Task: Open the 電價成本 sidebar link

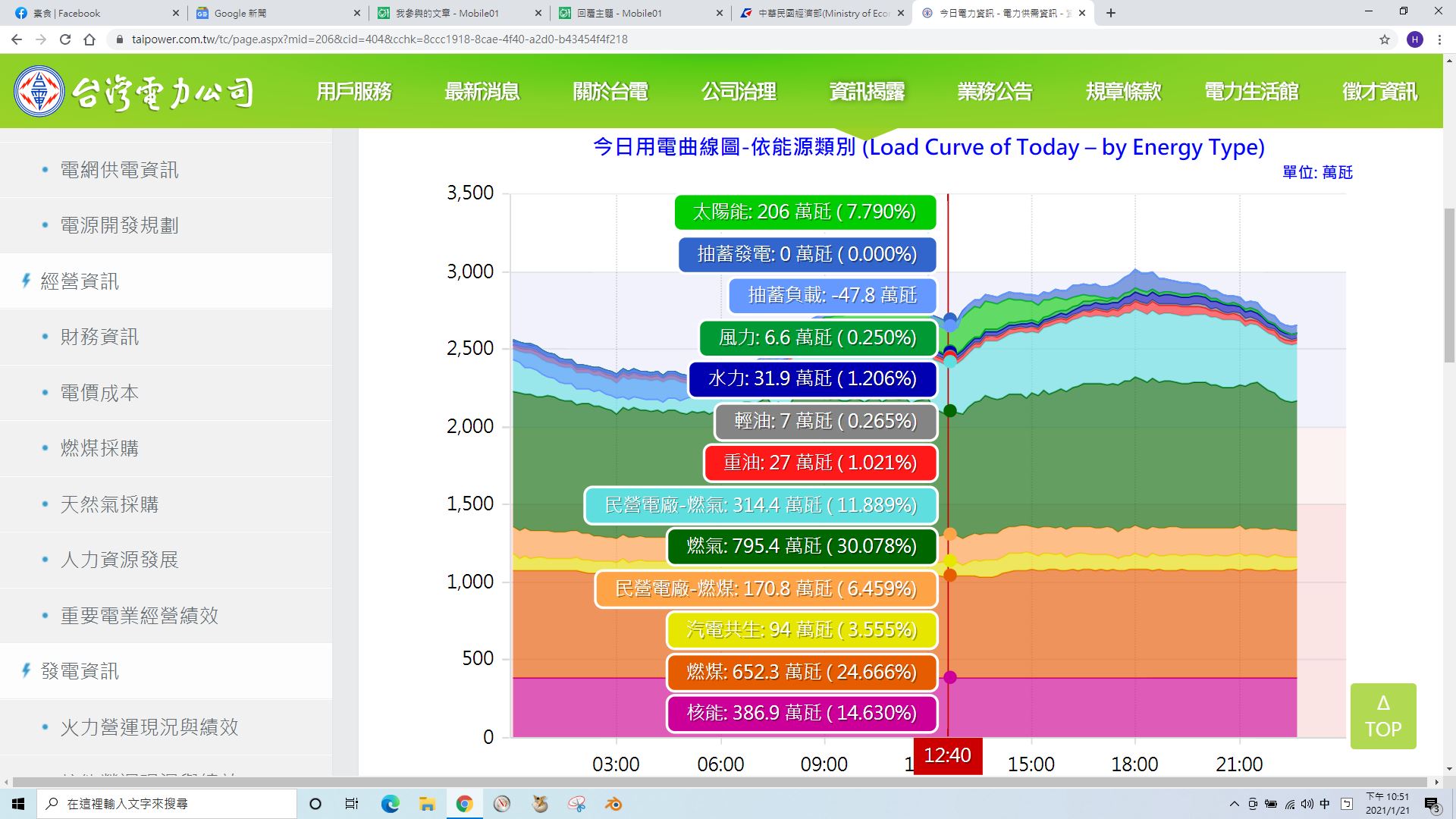Action: (x=99, y=393)
